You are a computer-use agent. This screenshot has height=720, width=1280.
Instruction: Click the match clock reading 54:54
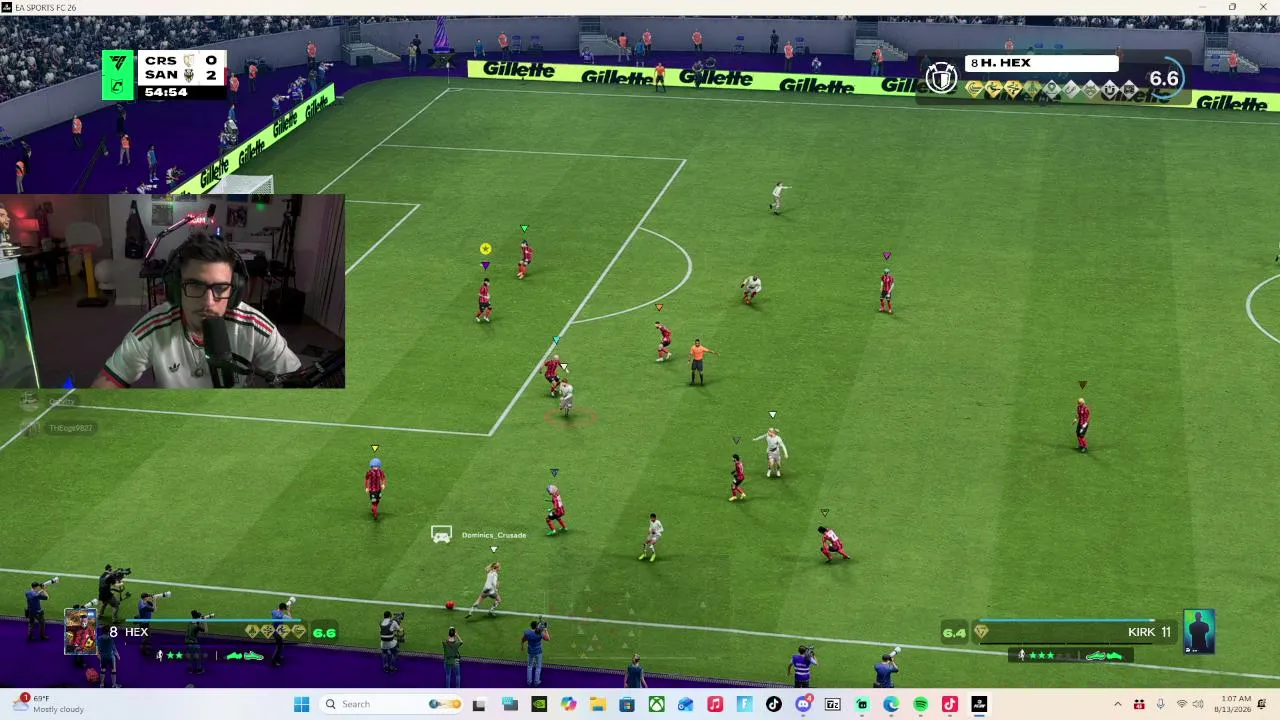(165, 92)
